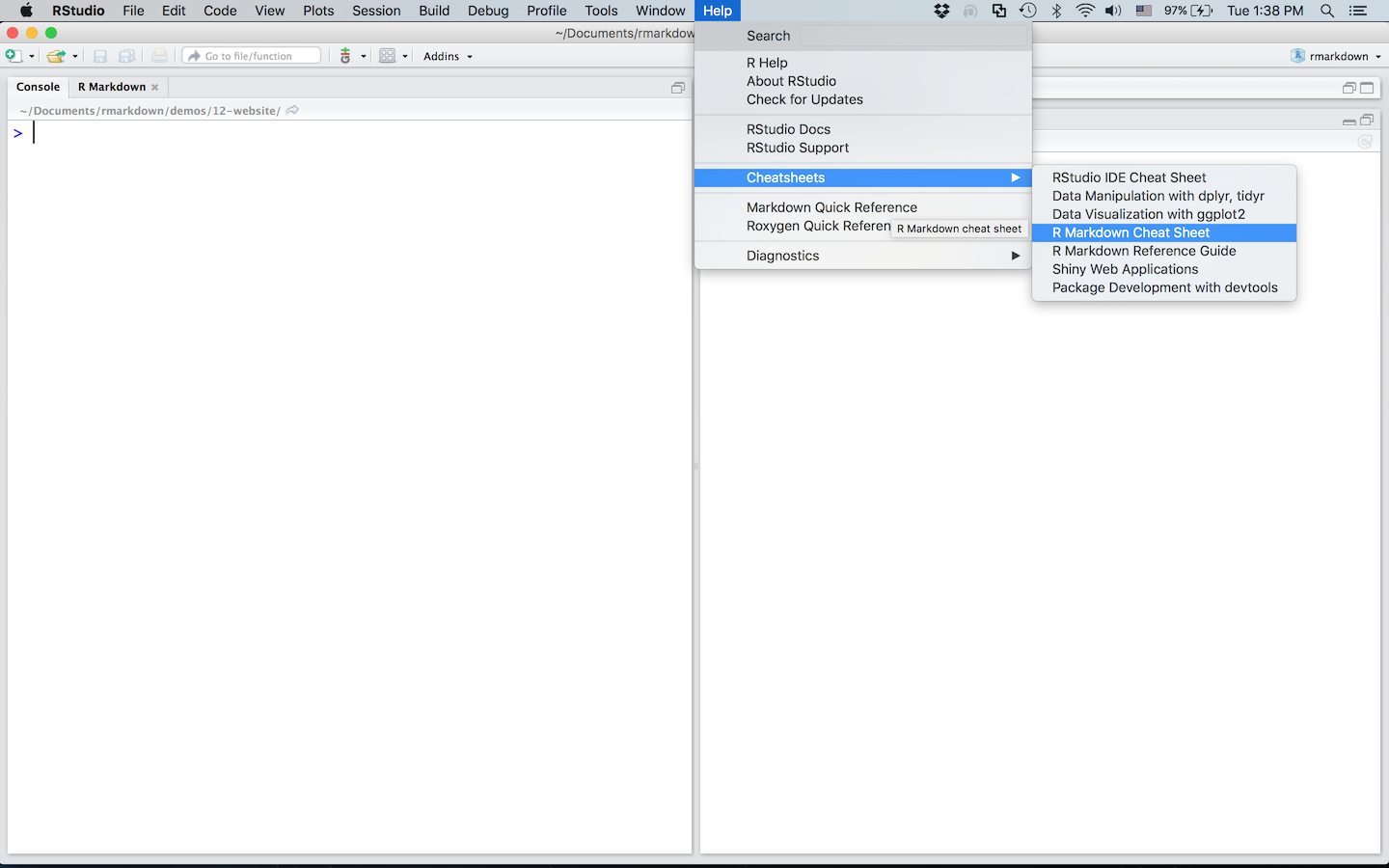Click the Spotlight search icon
The image size is (1389, 868).
coord(1327,11)
